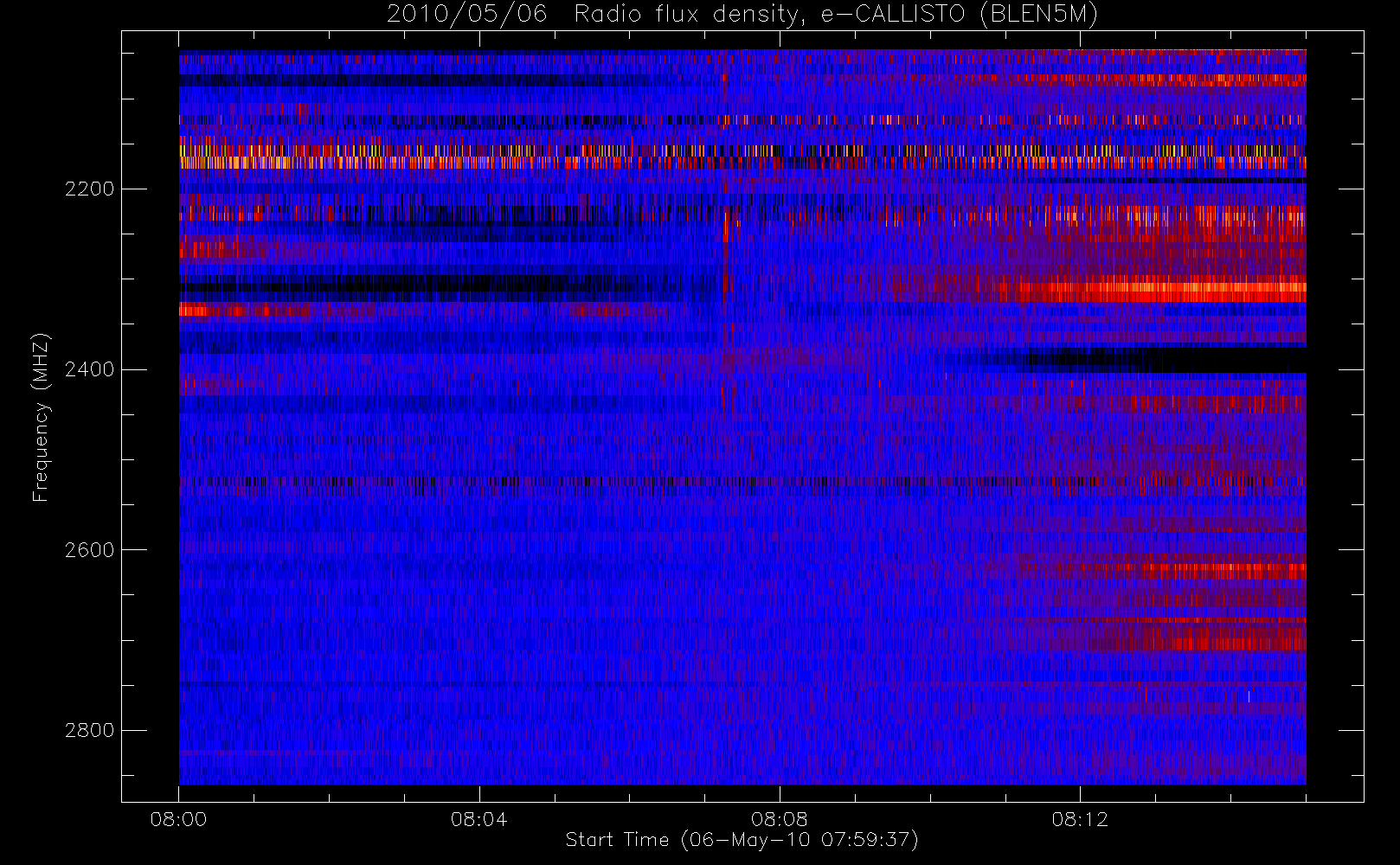Click the 2600 frequency tick label
The width and height of the screenshot is (1400, 865).
pos(89,550)
